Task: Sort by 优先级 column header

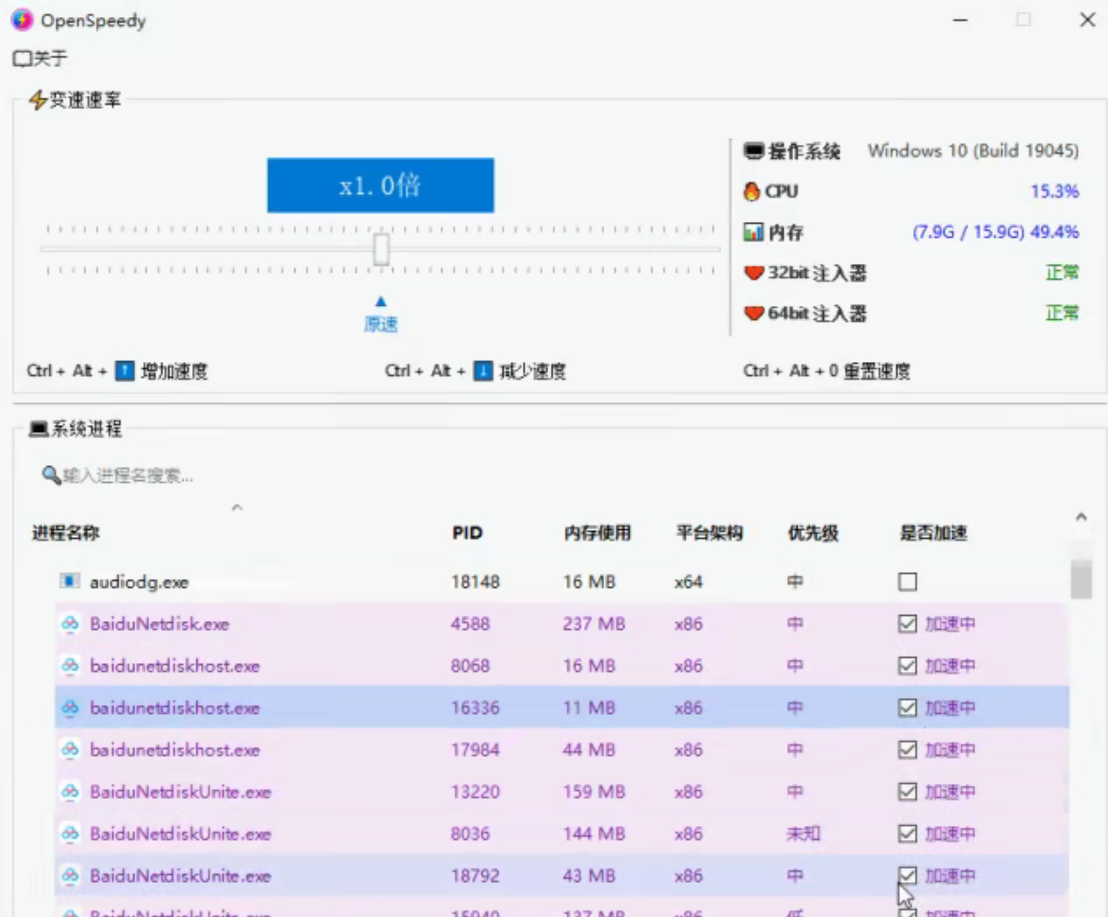Action: 813,533
